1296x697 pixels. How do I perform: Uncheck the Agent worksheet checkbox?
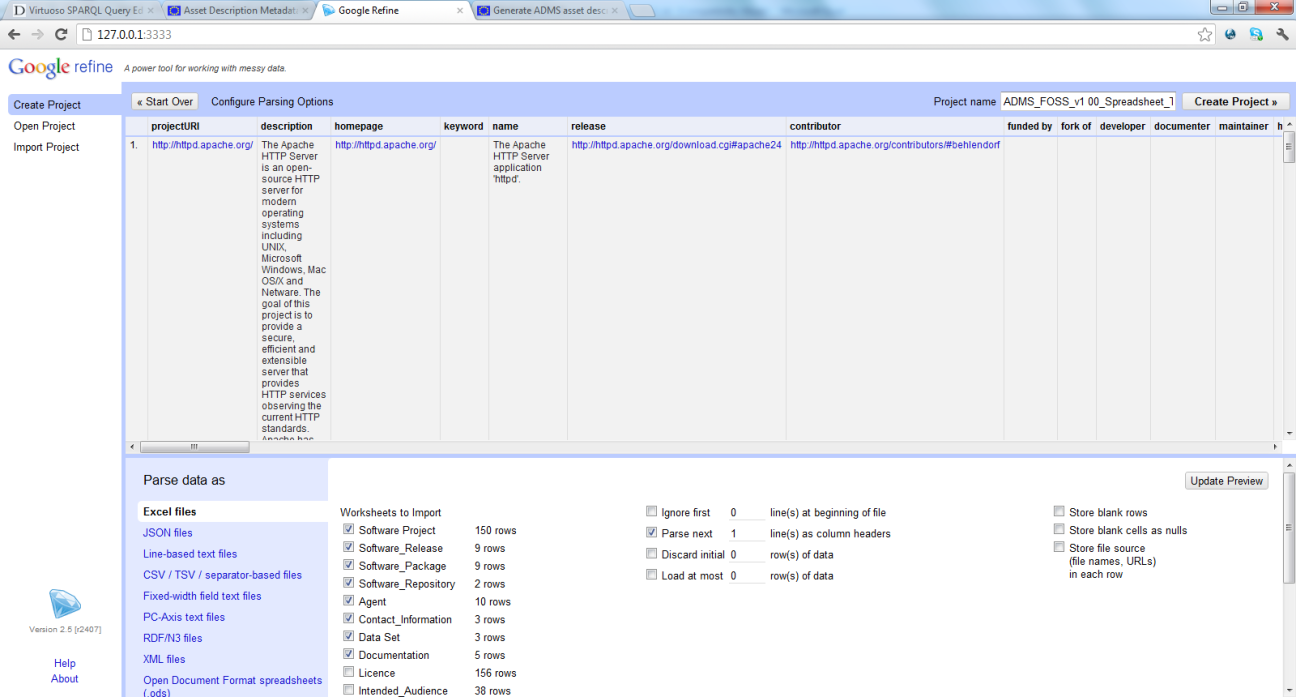[348, 602]
